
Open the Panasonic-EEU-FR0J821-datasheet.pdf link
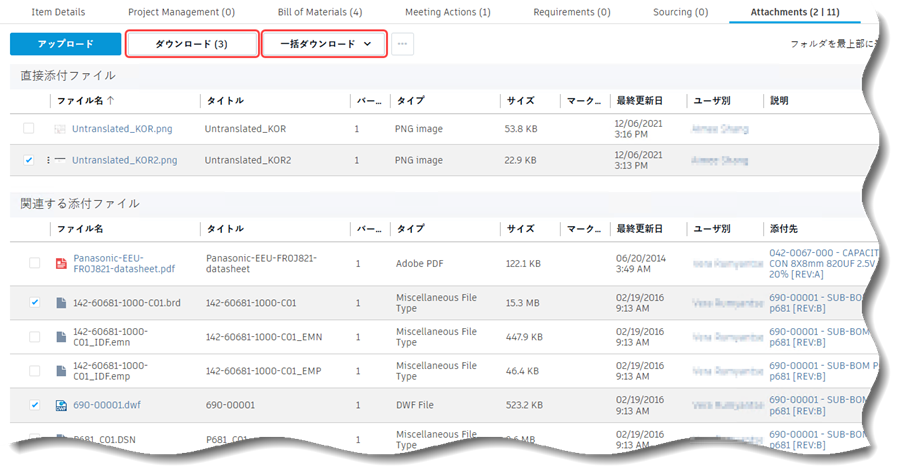click(124, 263)
